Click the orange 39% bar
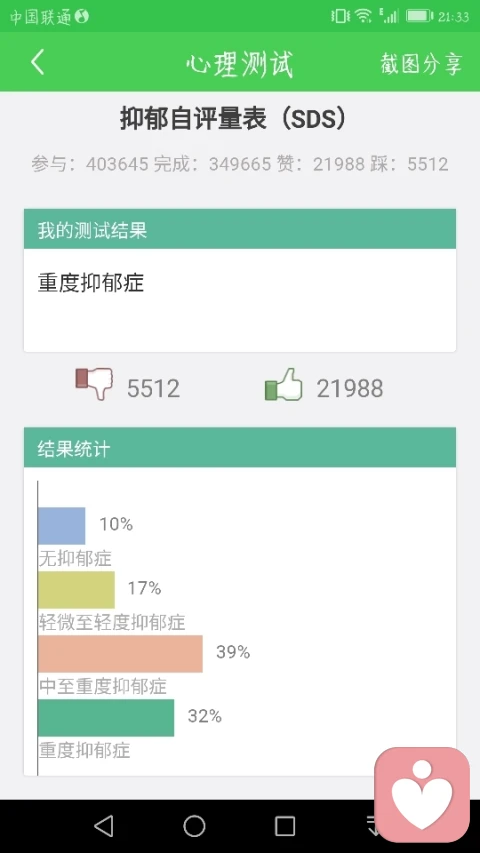Screen dimensions: 480x853 pyautogui.click(x=120, y=654)
